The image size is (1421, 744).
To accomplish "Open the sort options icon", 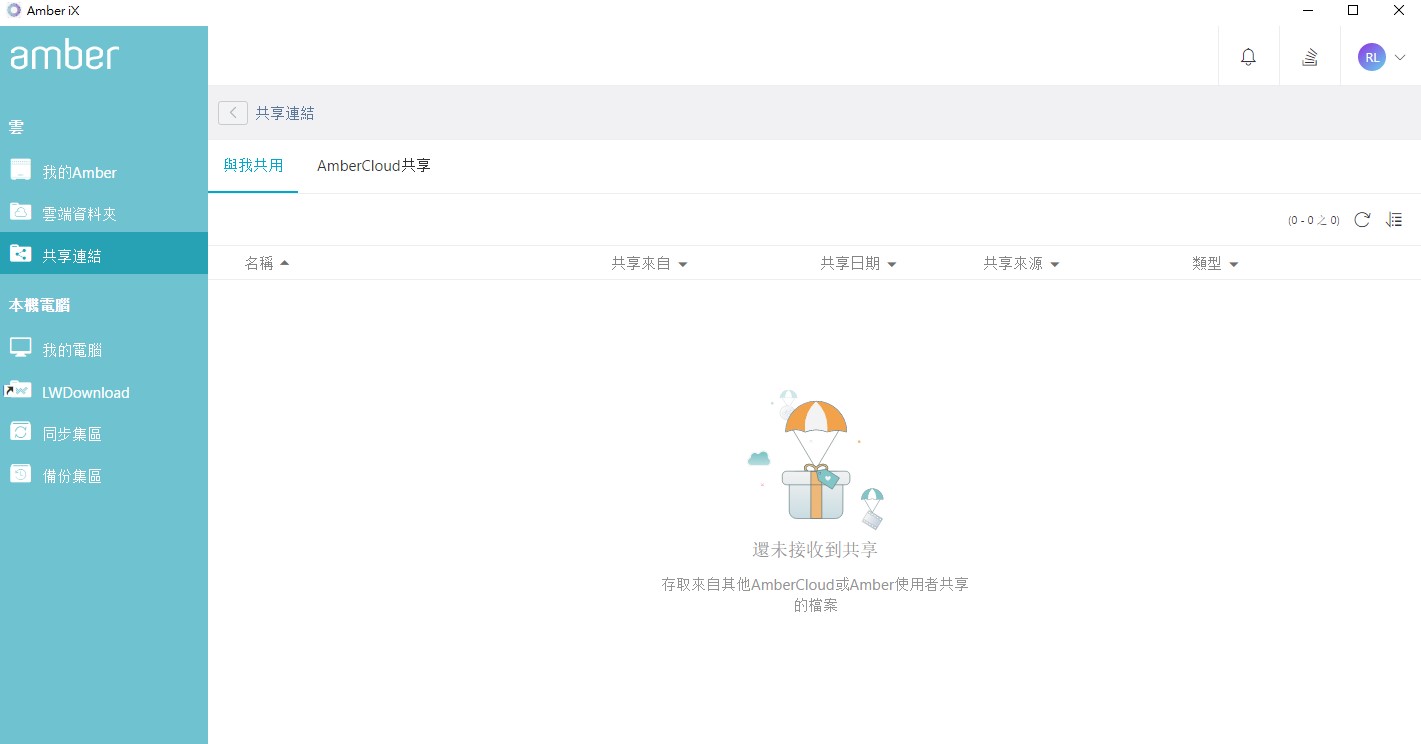I will click(x=1394, y=220).
